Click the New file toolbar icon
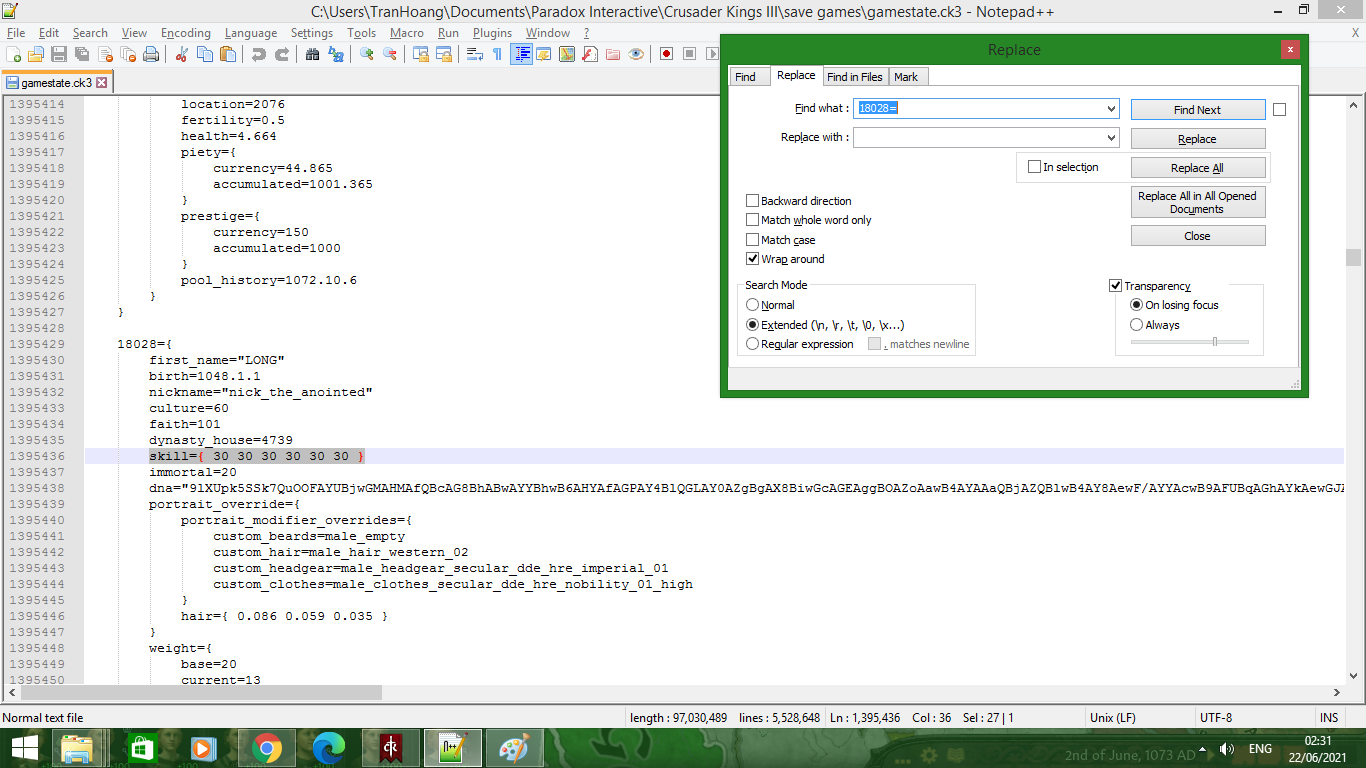1366x768 pixels. 14,54
